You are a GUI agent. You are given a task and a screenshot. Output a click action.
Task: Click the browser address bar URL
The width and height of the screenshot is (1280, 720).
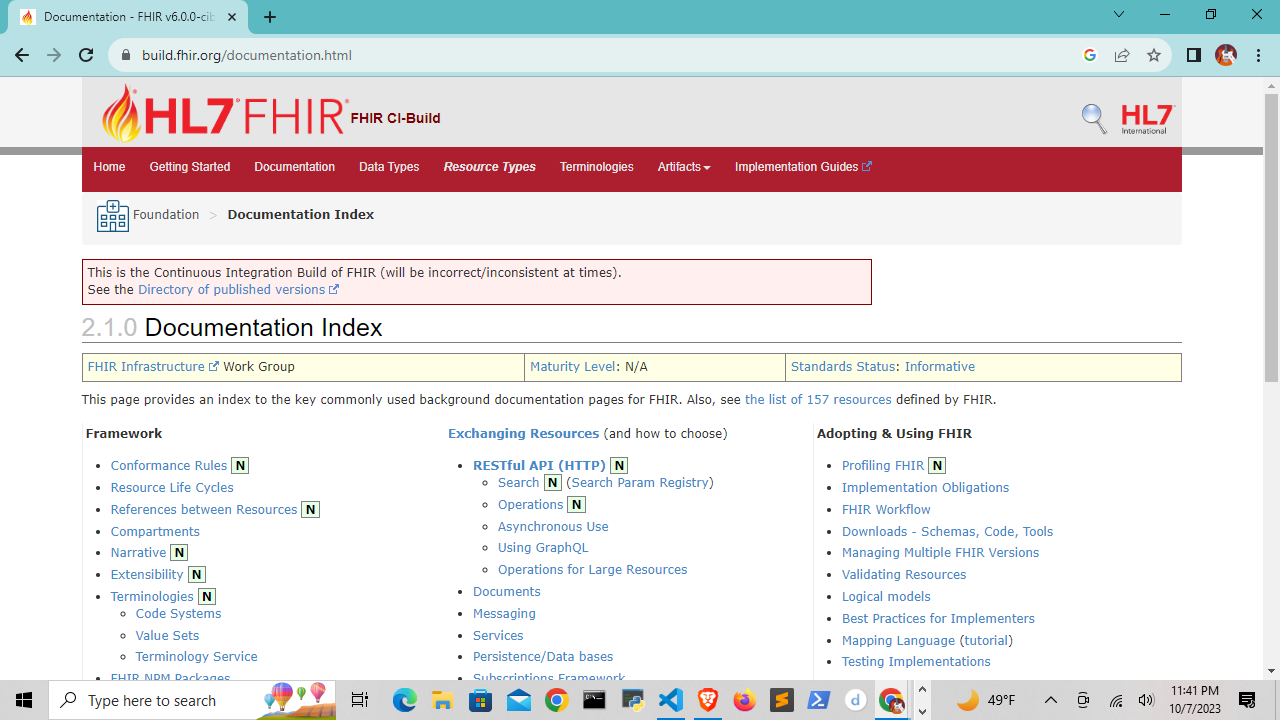pos(247,55)
